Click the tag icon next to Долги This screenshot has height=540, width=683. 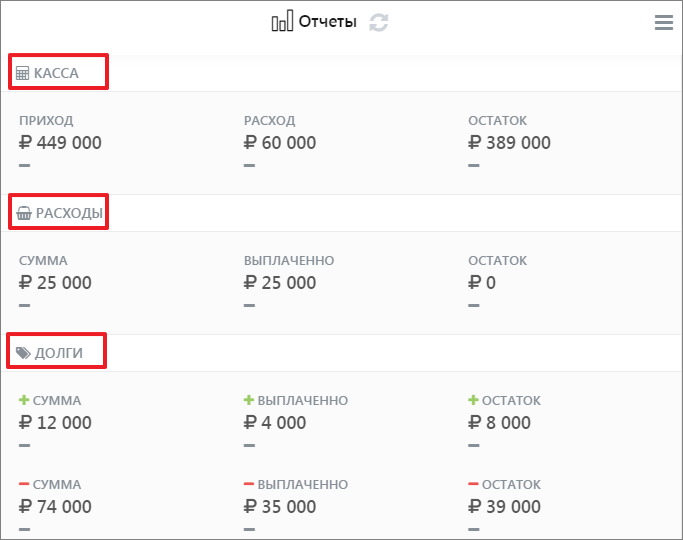pos(24,353)
